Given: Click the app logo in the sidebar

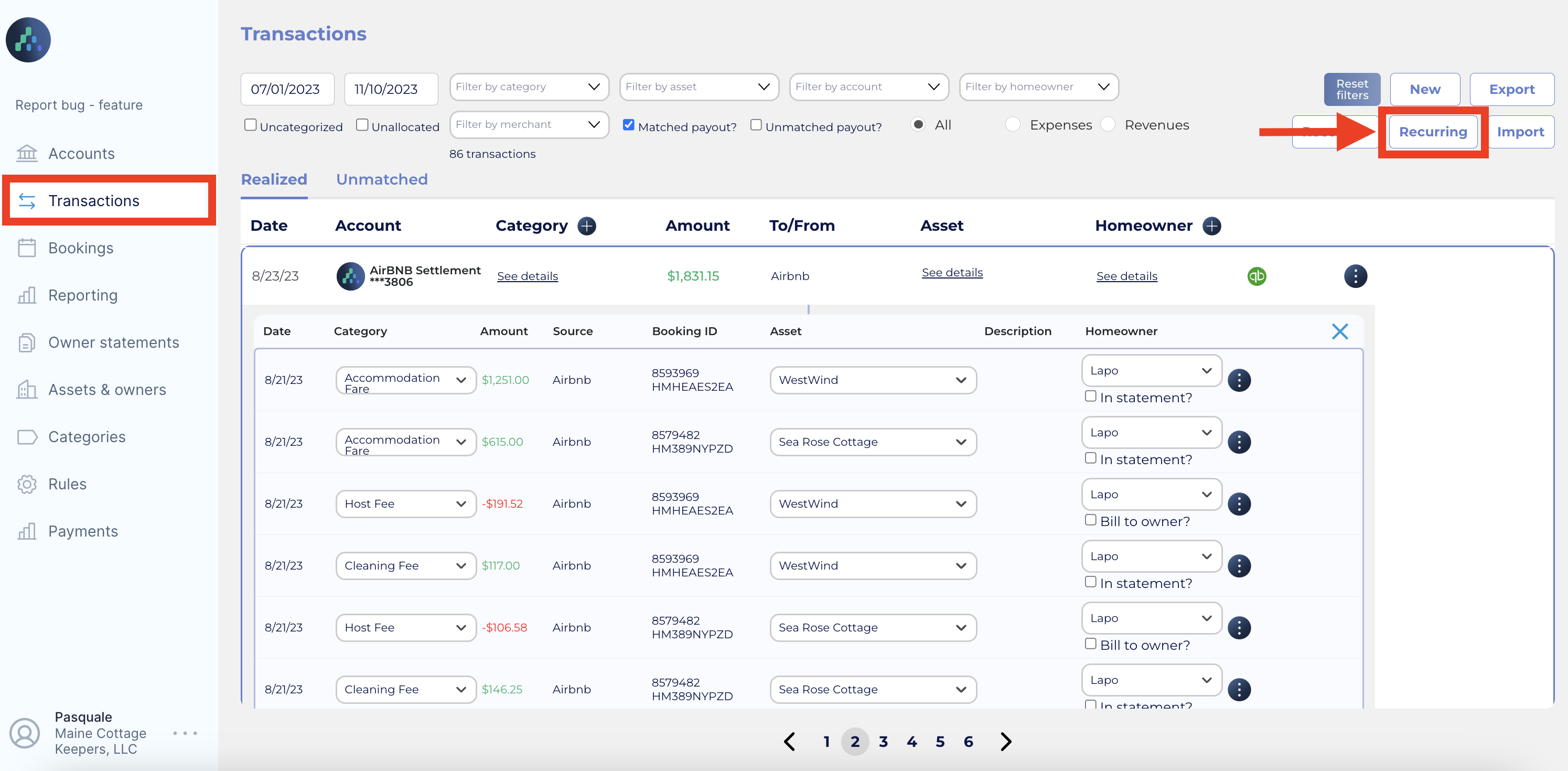Looking at the screenshot, I should 28,39.
